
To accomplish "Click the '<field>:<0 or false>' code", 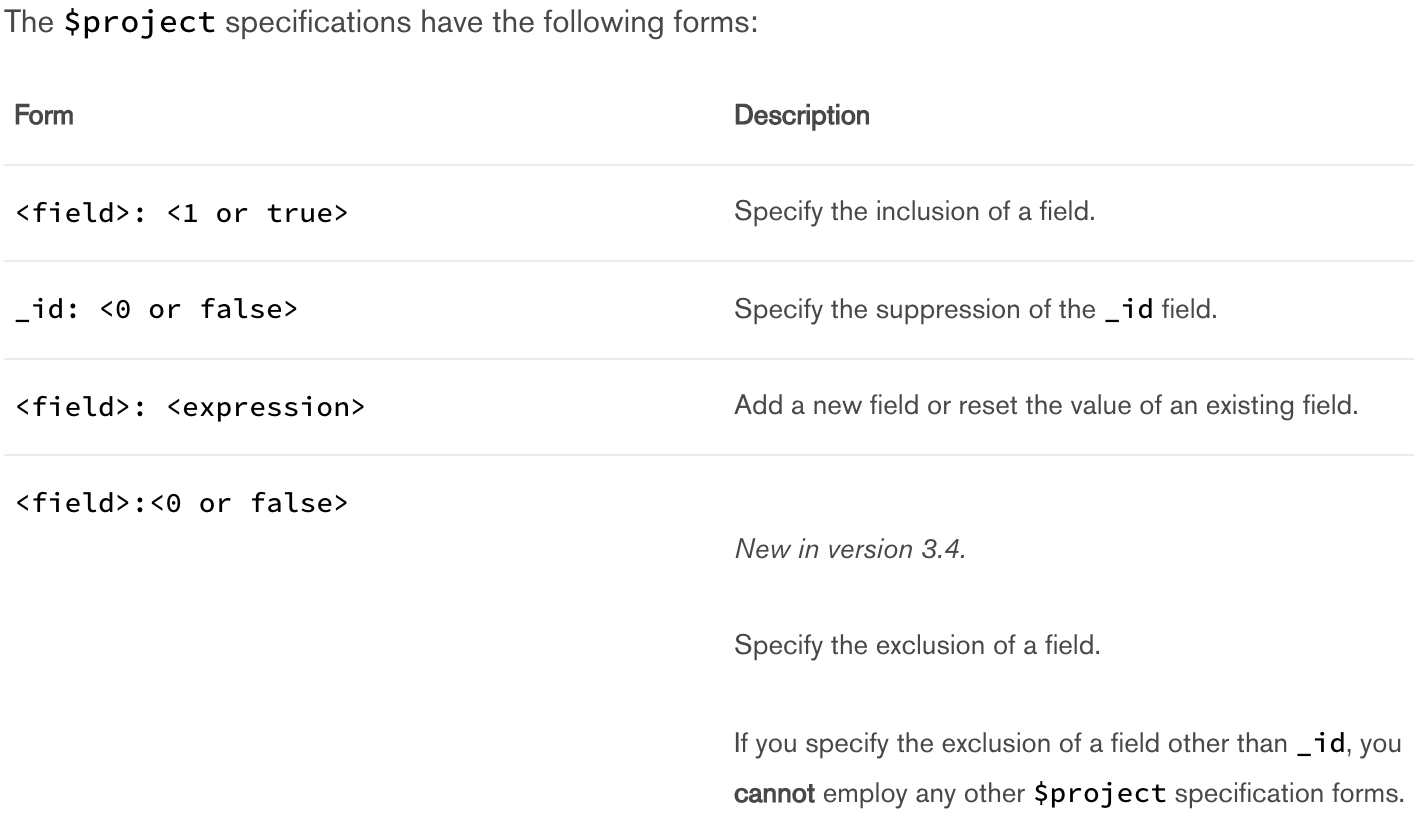I will 181,503.
